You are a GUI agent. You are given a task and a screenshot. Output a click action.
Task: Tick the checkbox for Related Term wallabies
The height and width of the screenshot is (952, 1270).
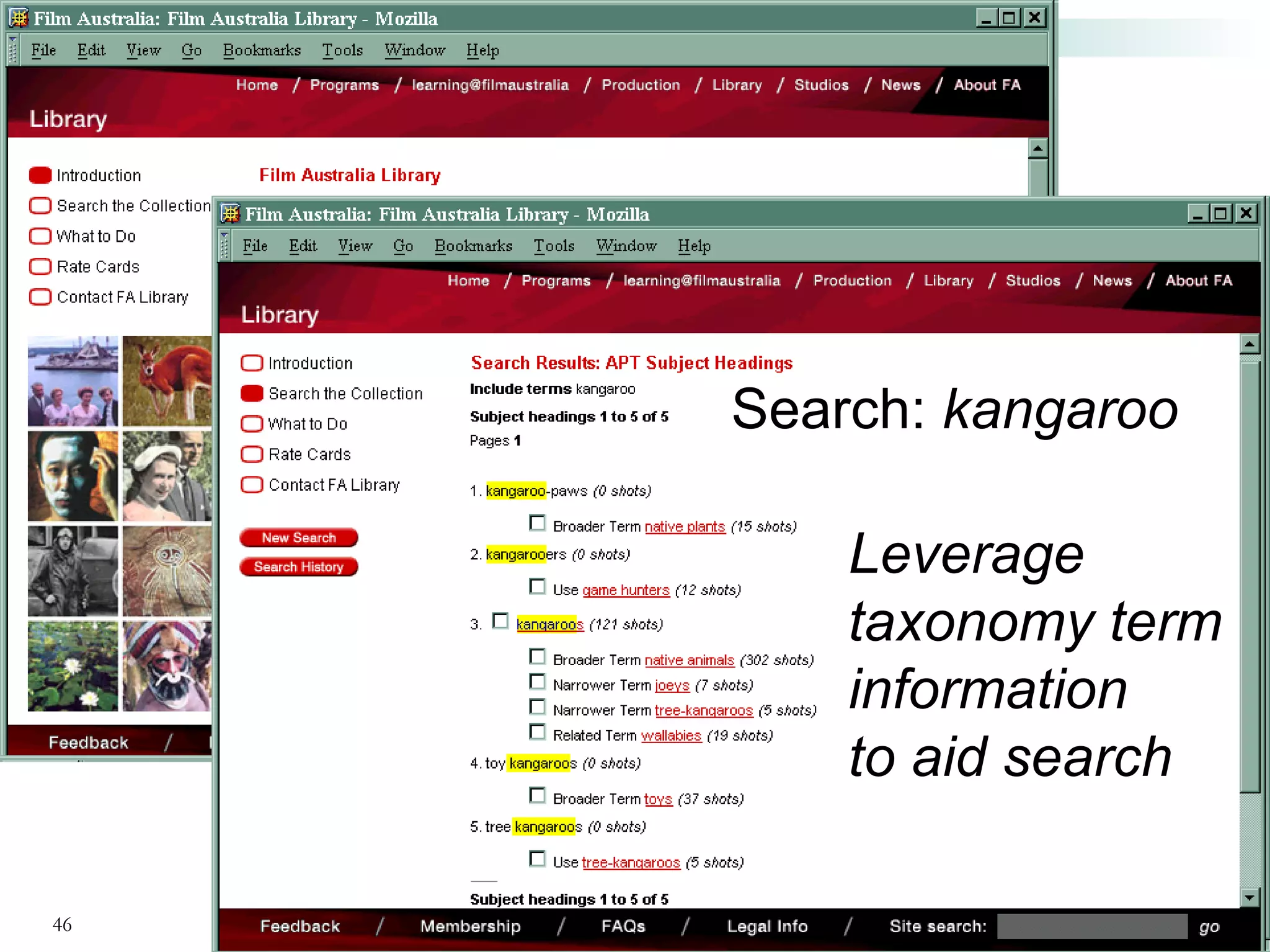[538, 733]
